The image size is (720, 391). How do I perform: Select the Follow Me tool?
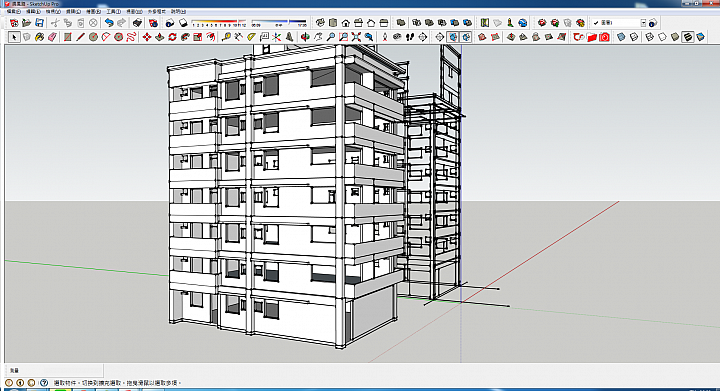click(185, 37)
